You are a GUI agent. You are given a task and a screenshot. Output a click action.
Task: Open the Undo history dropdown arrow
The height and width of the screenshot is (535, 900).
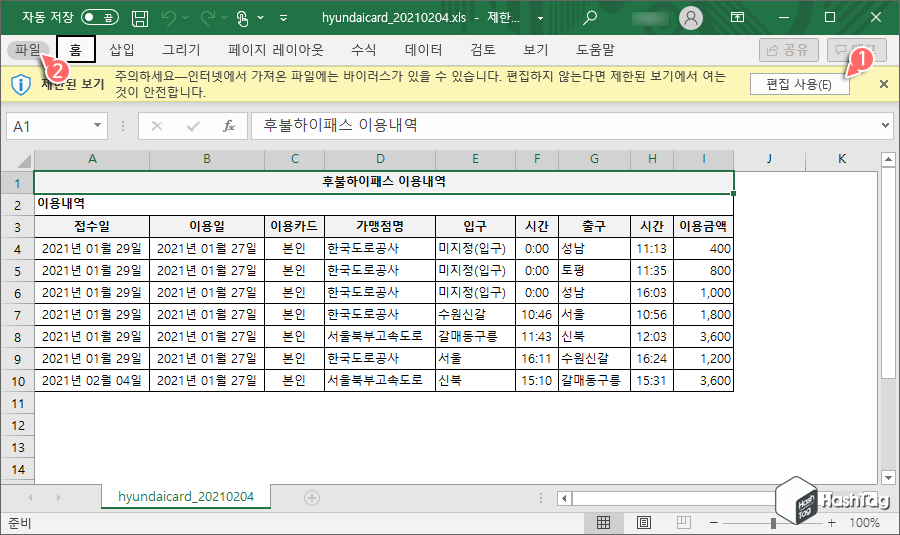point(185,18)
